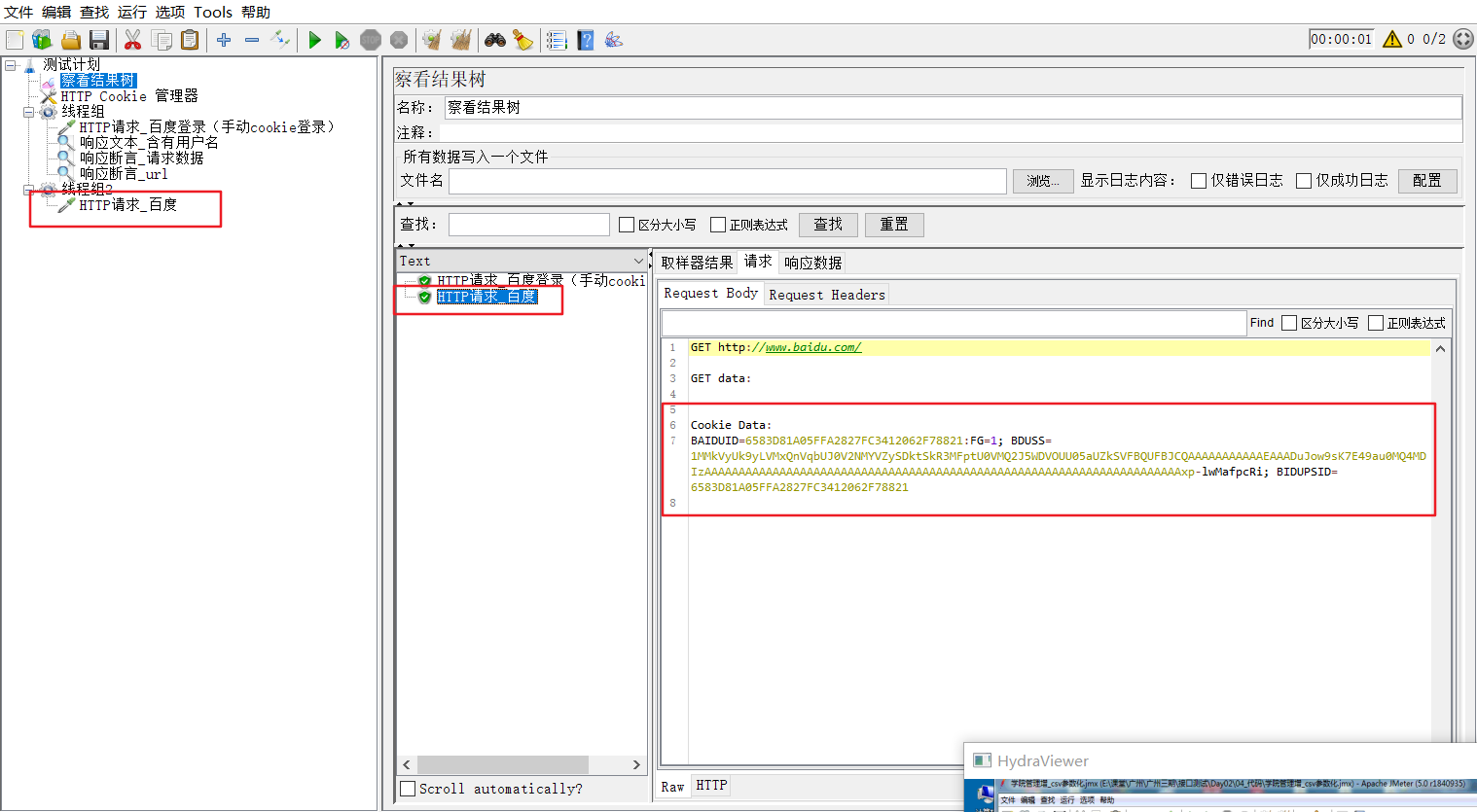Select the Start (green run) toolbar icon
1477x812 pixels.
pos(313,40)
